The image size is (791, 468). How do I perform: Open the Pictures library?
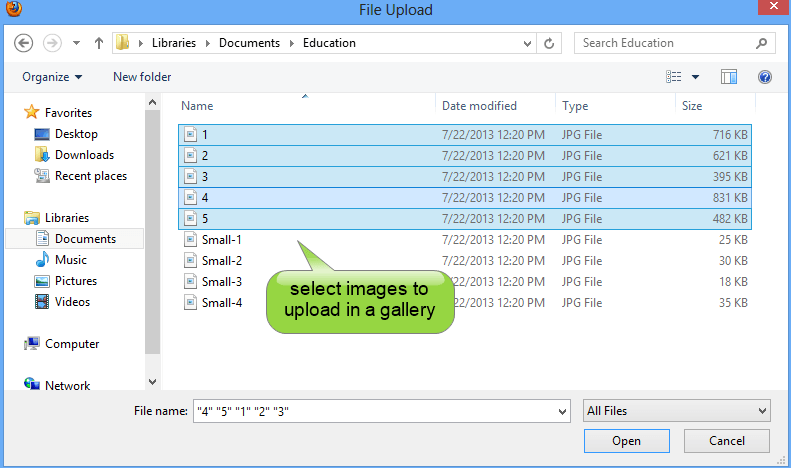coord(75,281)
